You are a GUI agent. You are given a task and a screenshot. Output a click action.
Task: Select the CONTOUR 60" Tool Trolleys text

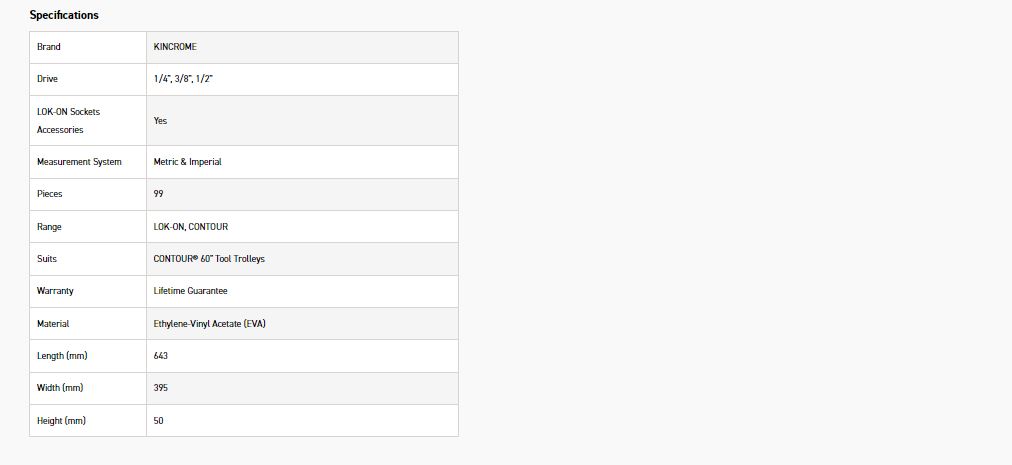tap(209, 259)
